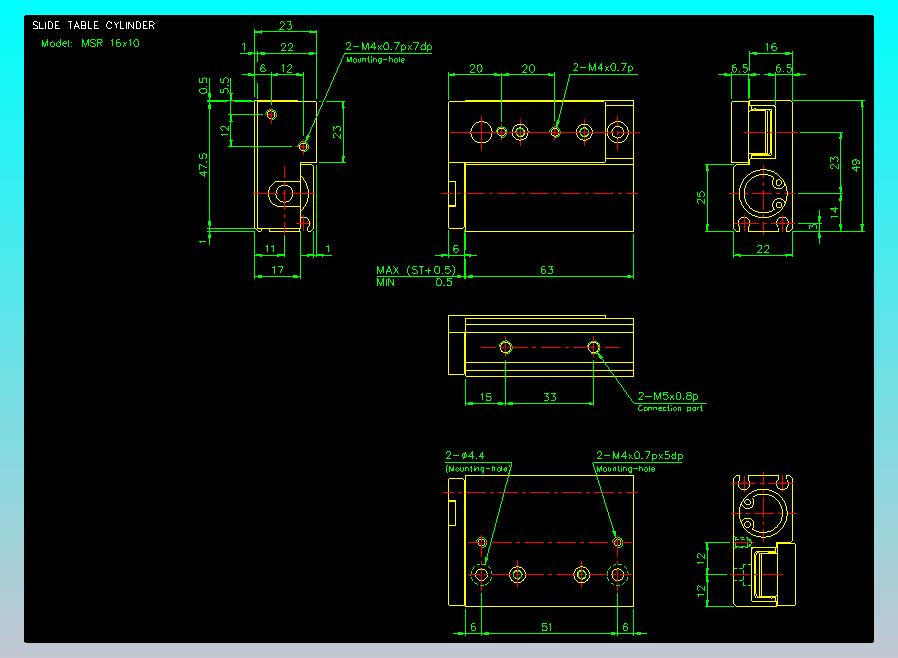Viewport: 898px width, 658px height.
Task: Click the "15" dimension value
Action: point(486,397)
